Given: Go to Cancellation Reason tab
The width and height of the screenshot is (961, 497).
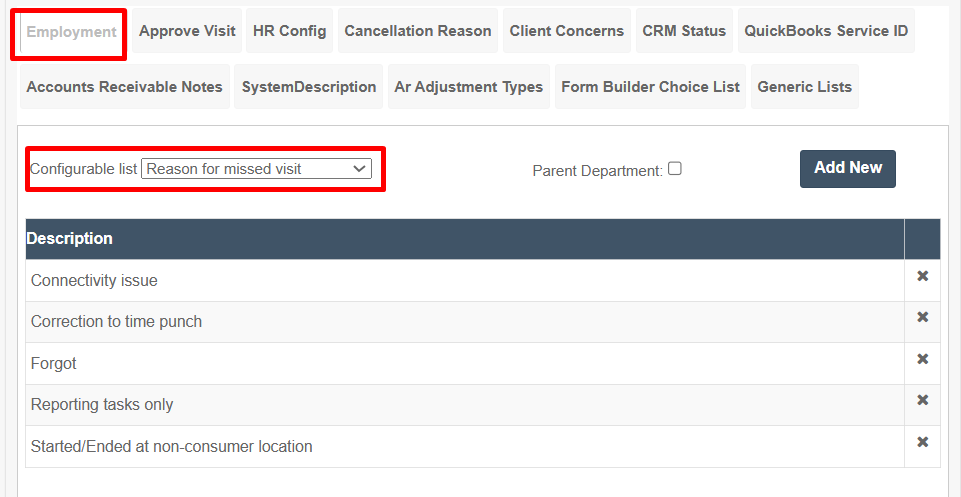Looking at the screenshot, I should [417, 31].
